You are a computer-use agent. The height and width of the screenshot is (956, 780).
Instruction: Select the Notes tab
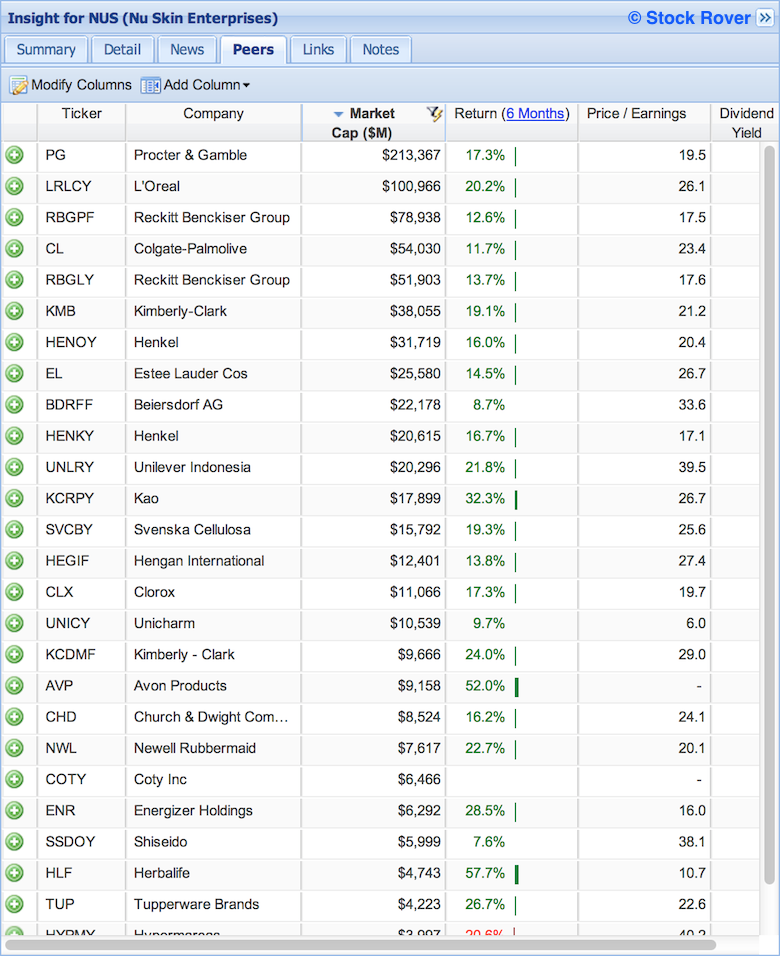[x=381, y=49]
